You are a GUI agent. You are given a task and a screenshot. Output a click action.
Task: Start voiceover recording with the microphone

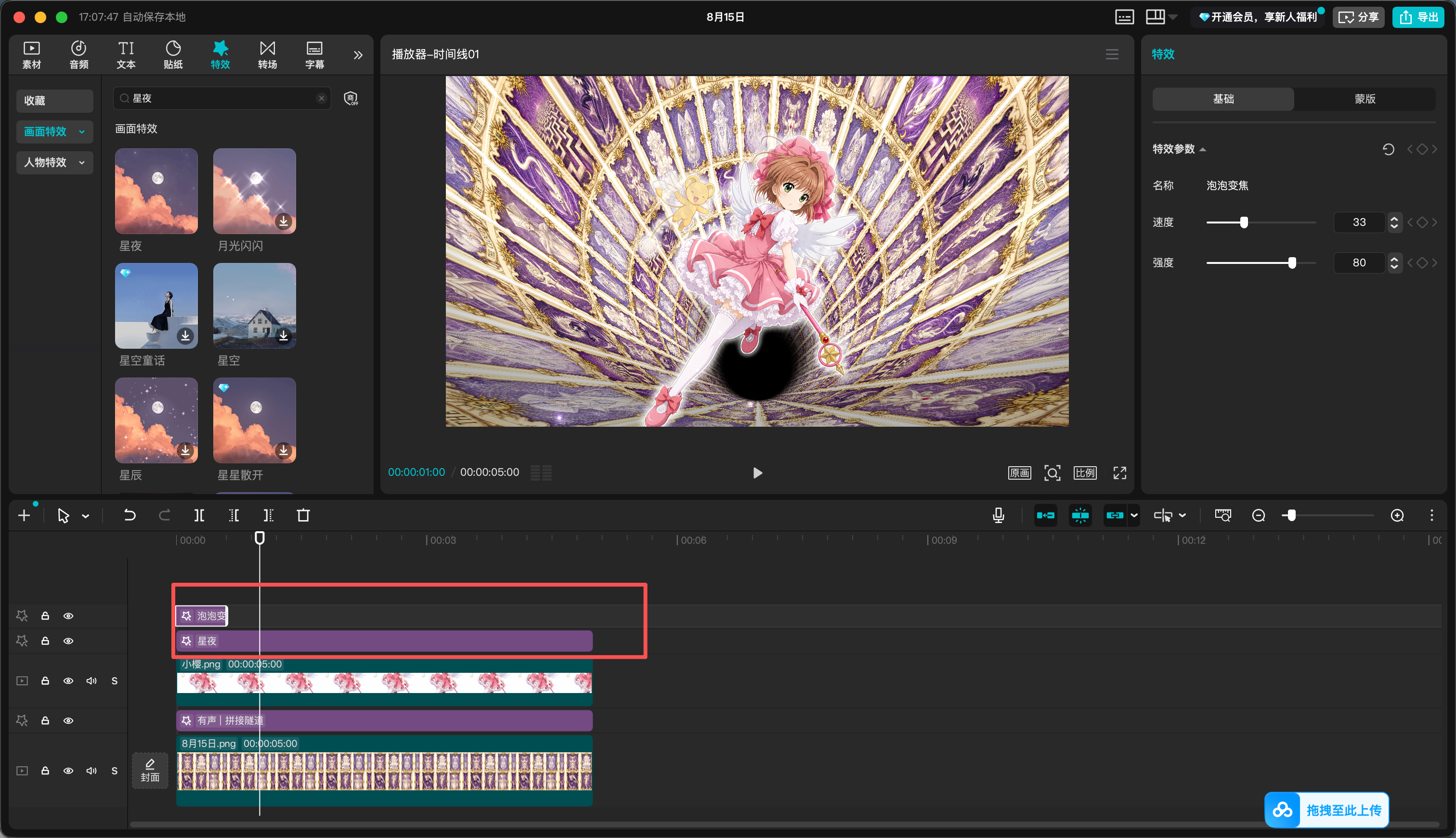[999, 516]
